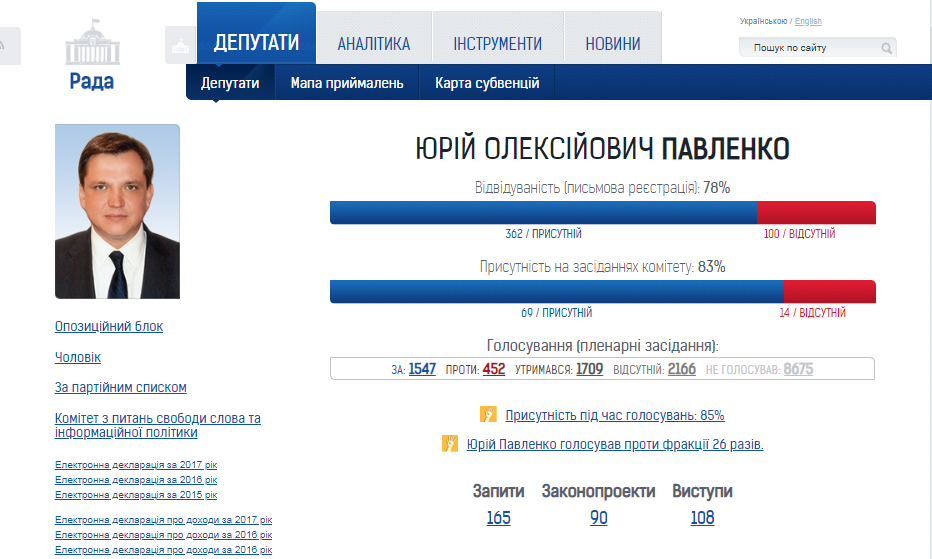Click the НЕ ГОЛОСУВАВ count 8675
This screenshot has width=932, height=559.
(798, 369)
